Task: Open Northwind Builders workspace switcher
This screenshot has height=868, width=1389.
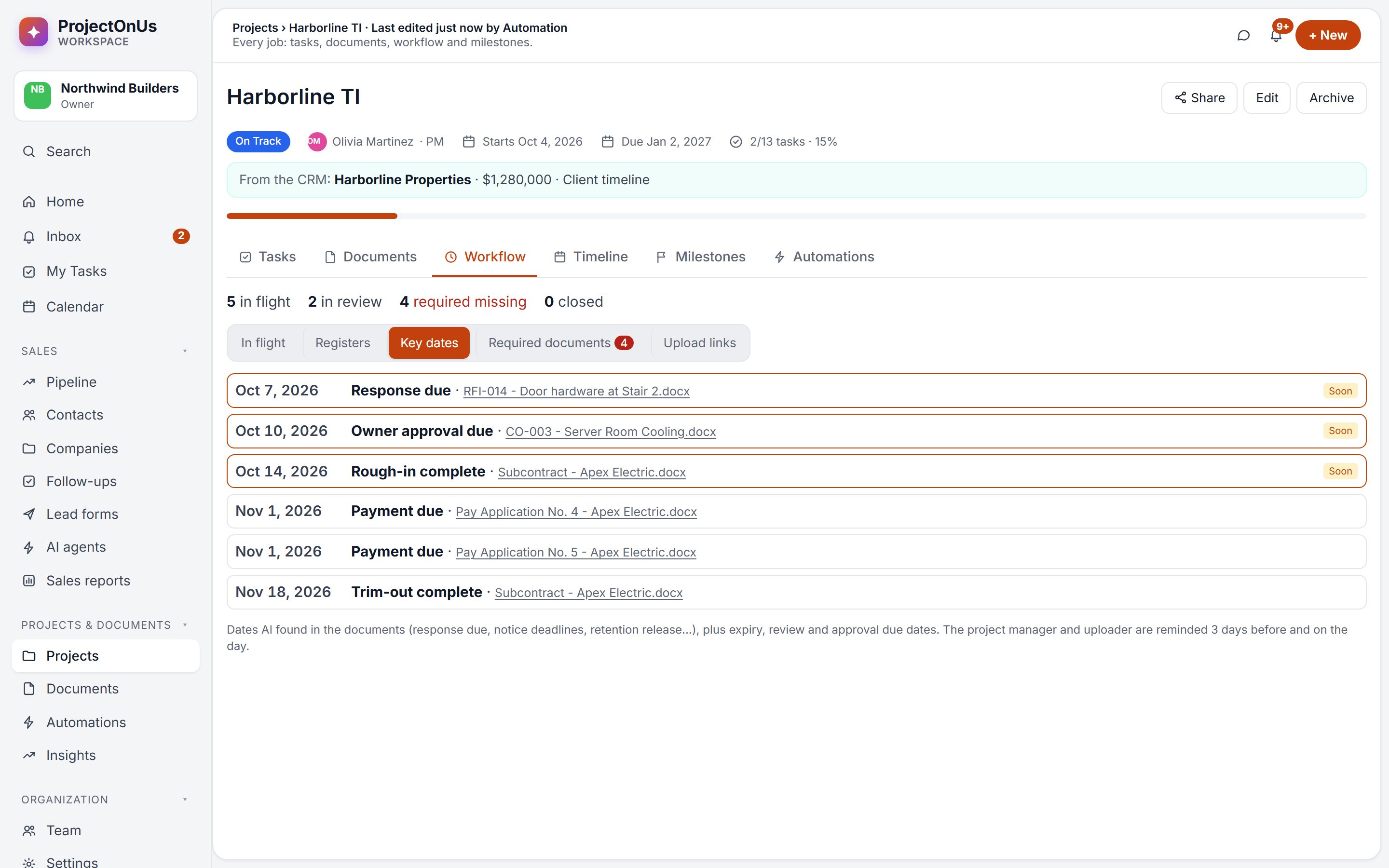Action: coord(106,96)
